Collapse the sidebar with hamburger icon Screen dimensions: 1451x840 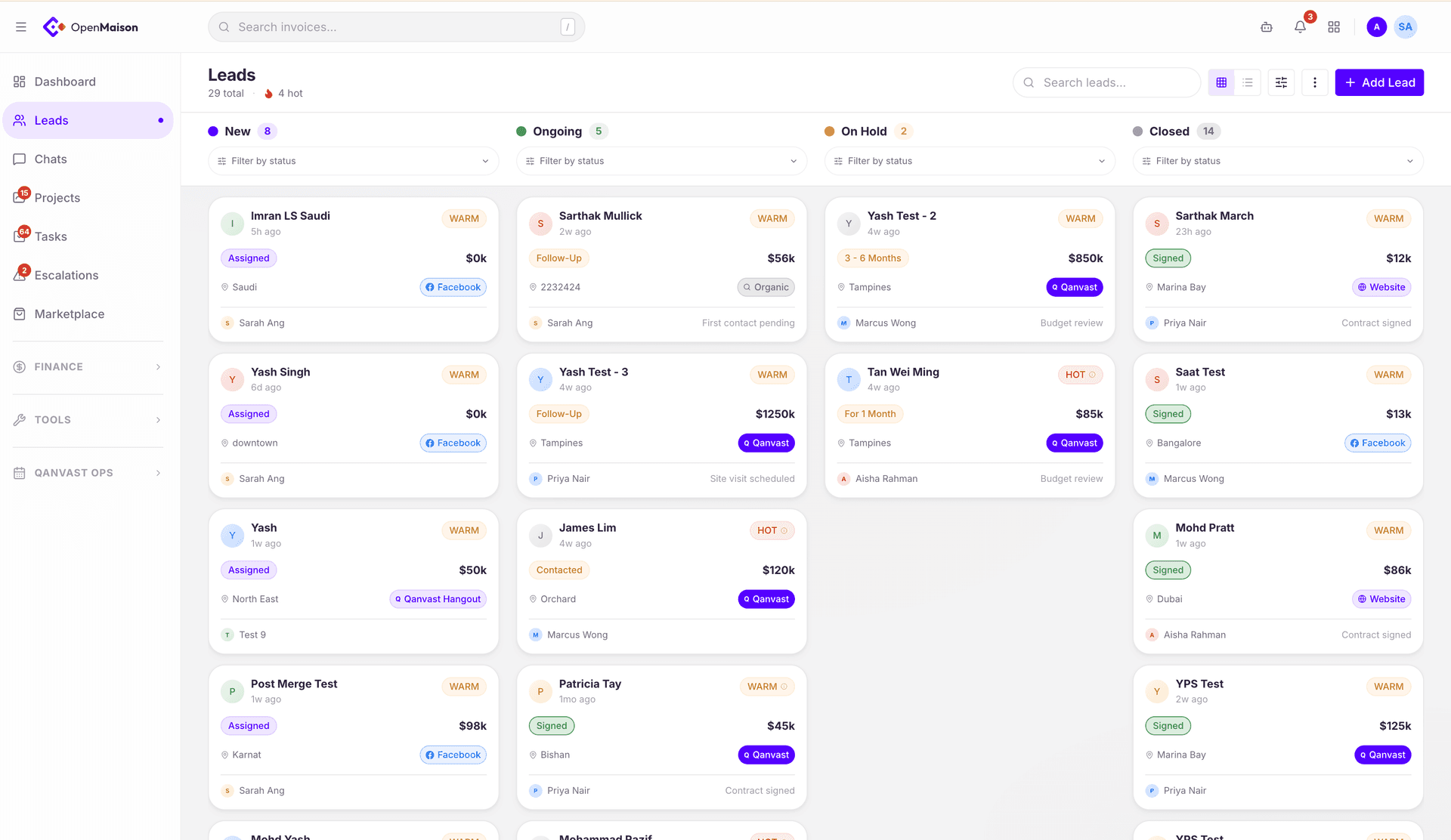20,26
